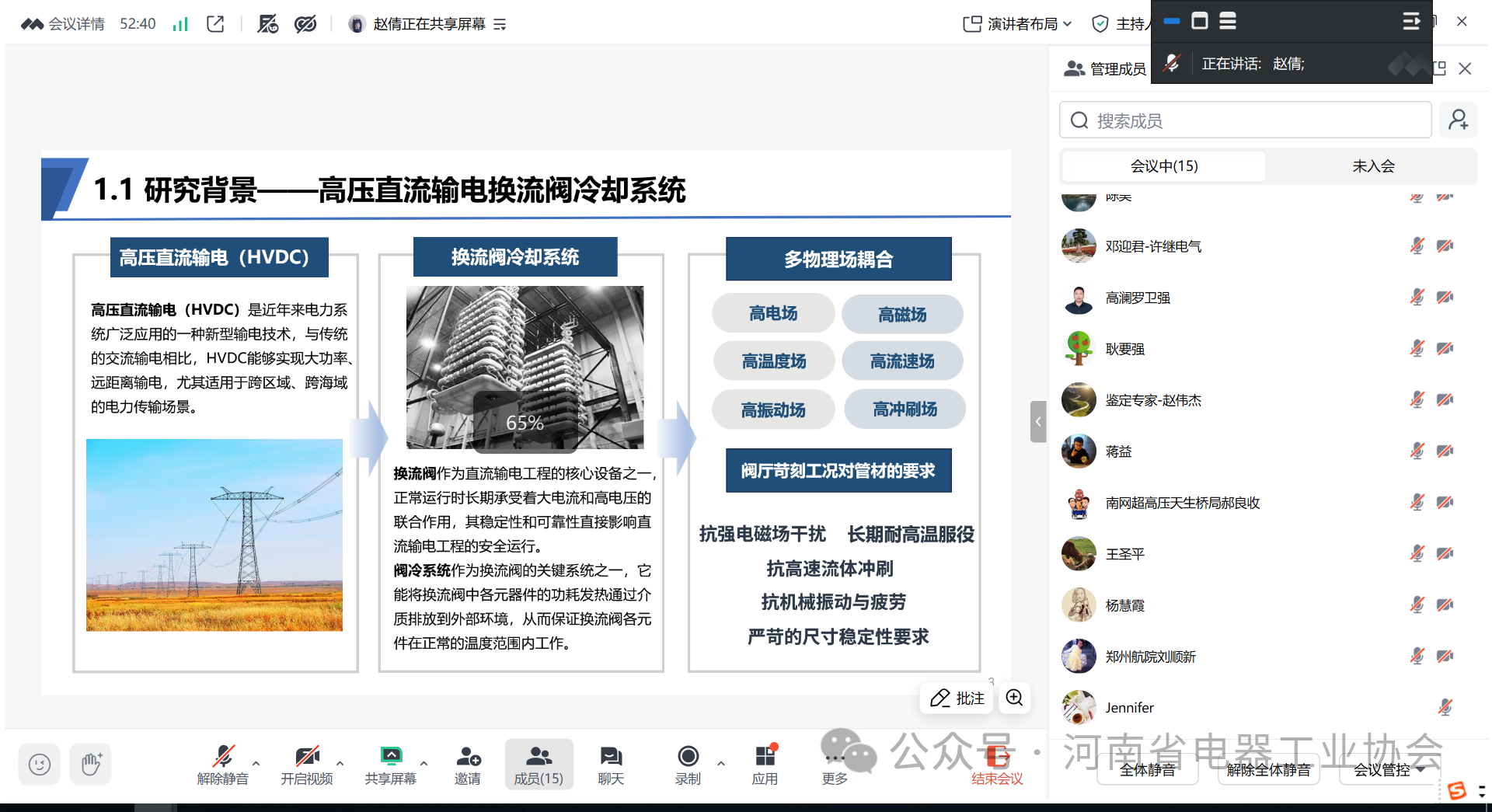The width and height of the screenshot is (1492, 812).
Task: Expand video options arrow next to 开启视频
Action: [340, 763]
